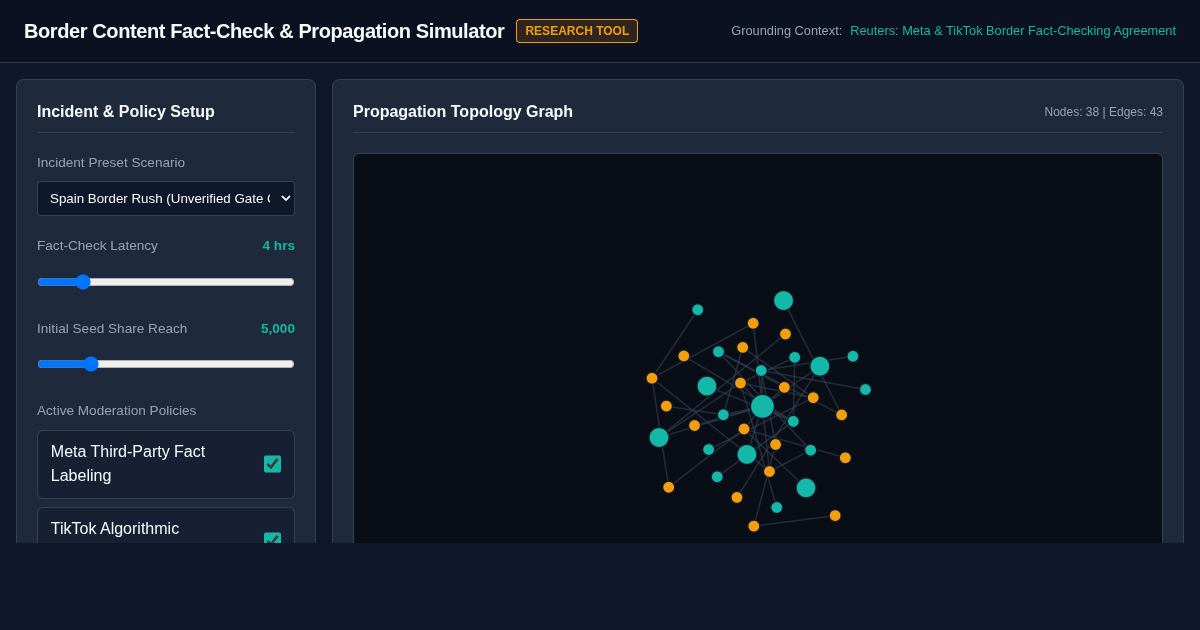
Task: Click the simulator title in the header
Action: [x=264, y=31]
